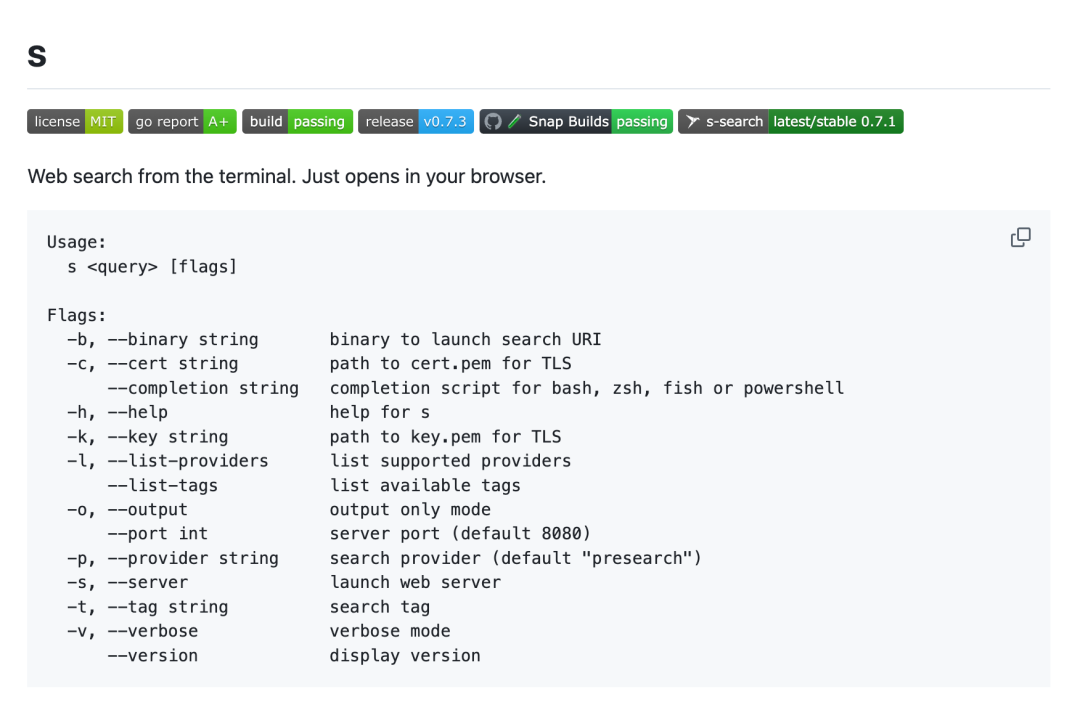Click the --list-providers flag text
1080x710 pixels.
pyautogui.click(x=188, y=461)
